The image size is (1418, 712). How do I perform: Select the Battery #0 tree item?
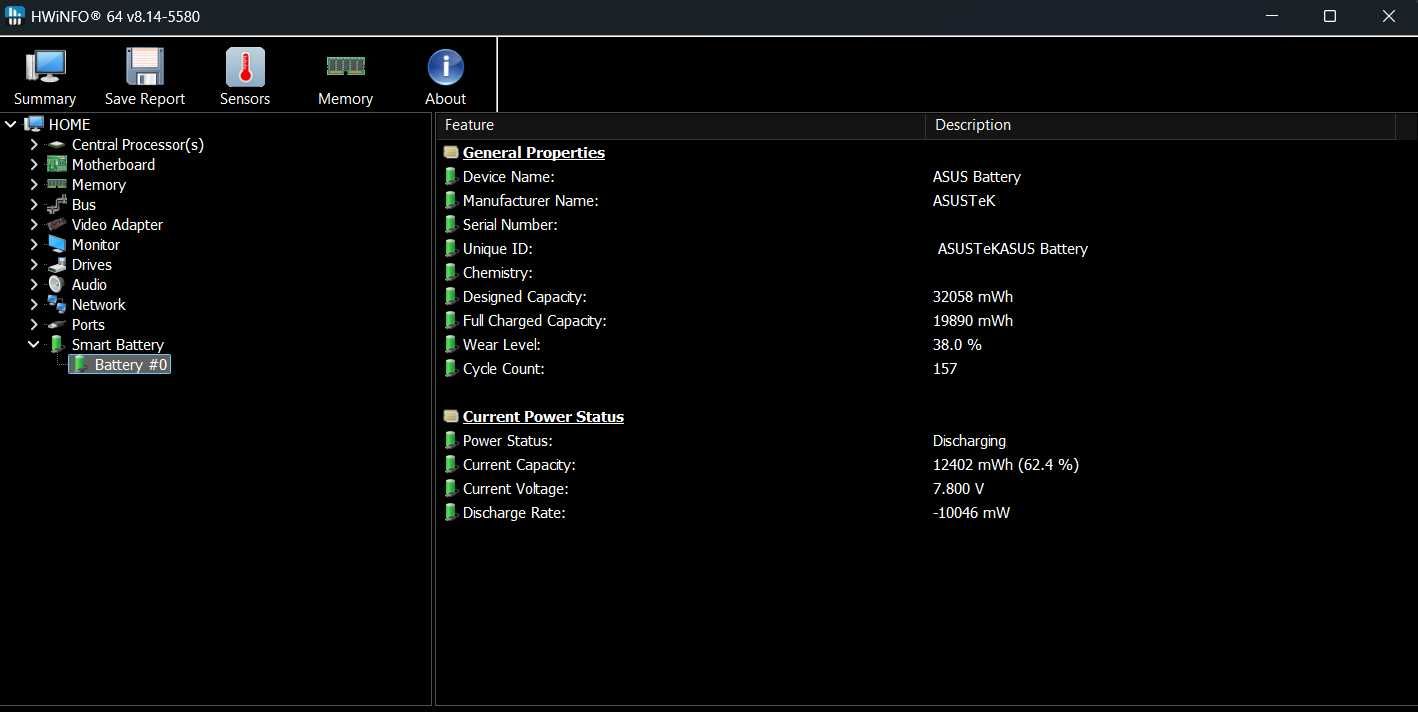(x=131, y=364)
